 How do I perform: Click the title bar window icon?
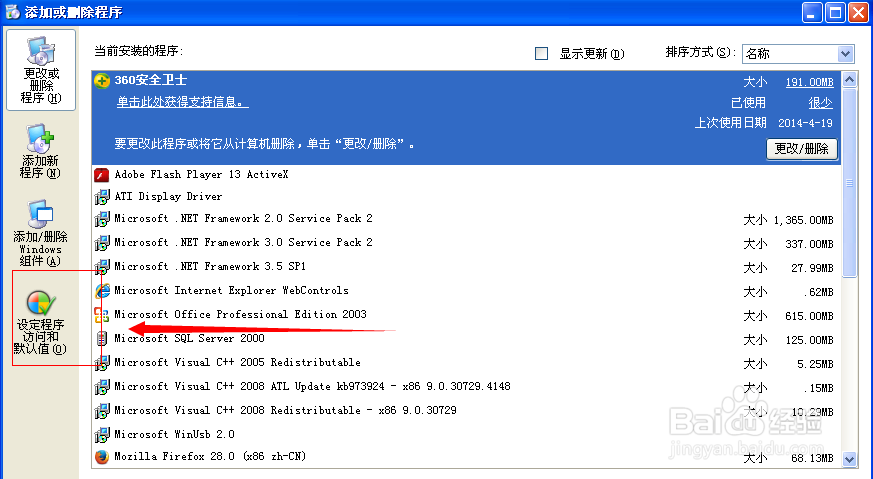pyautogui.click(x=12, y=12)
